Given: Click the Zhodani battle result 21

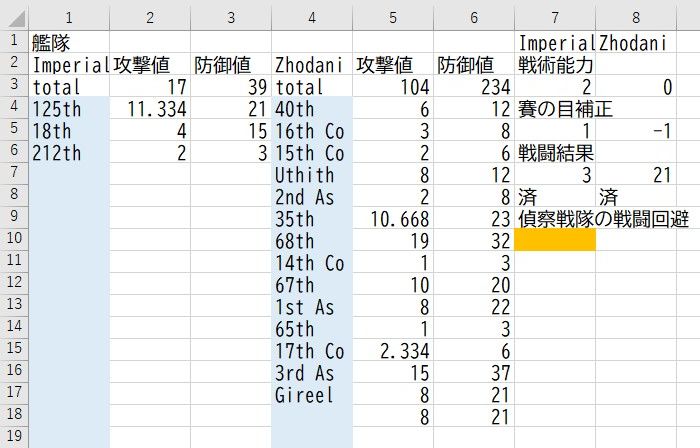Looking at the screenshot, I should pyautogui.click(x=636, y=174).
